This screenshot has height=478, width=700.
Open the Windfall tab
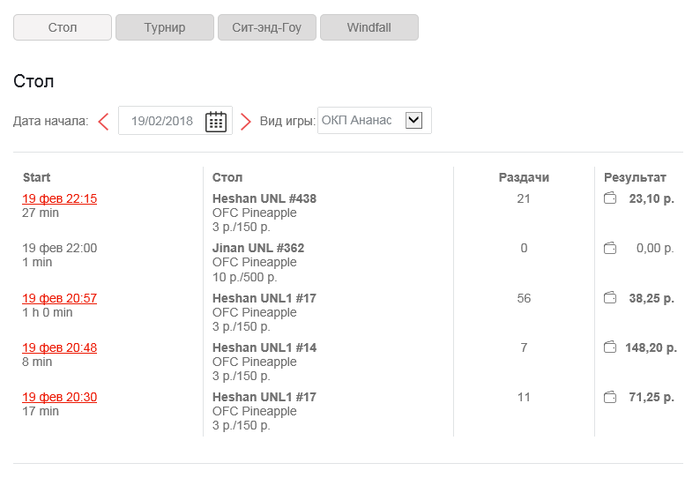pos(369,27)
